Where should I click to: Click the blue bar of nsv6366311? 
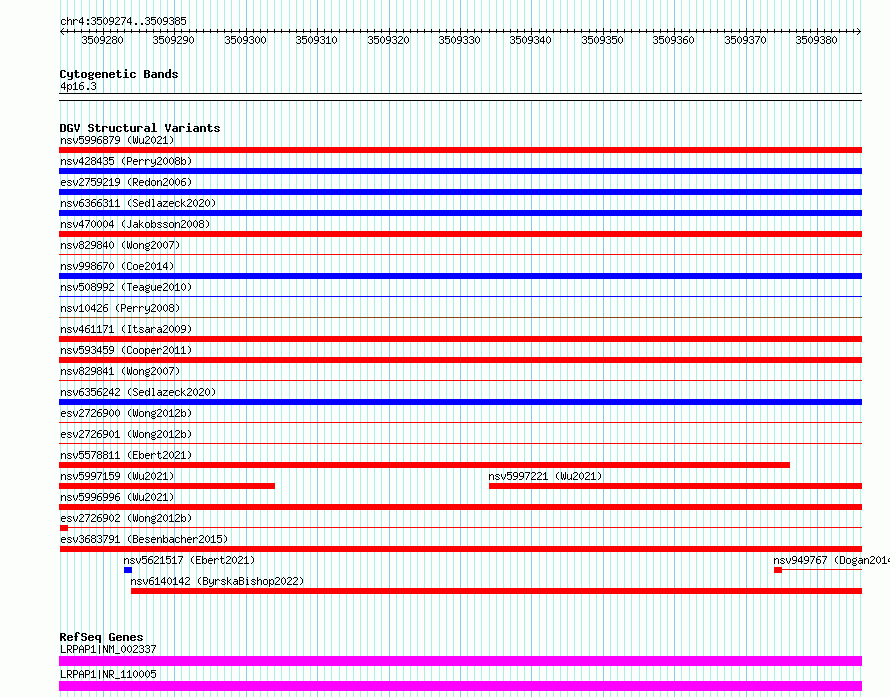click(x=460, y=213)
